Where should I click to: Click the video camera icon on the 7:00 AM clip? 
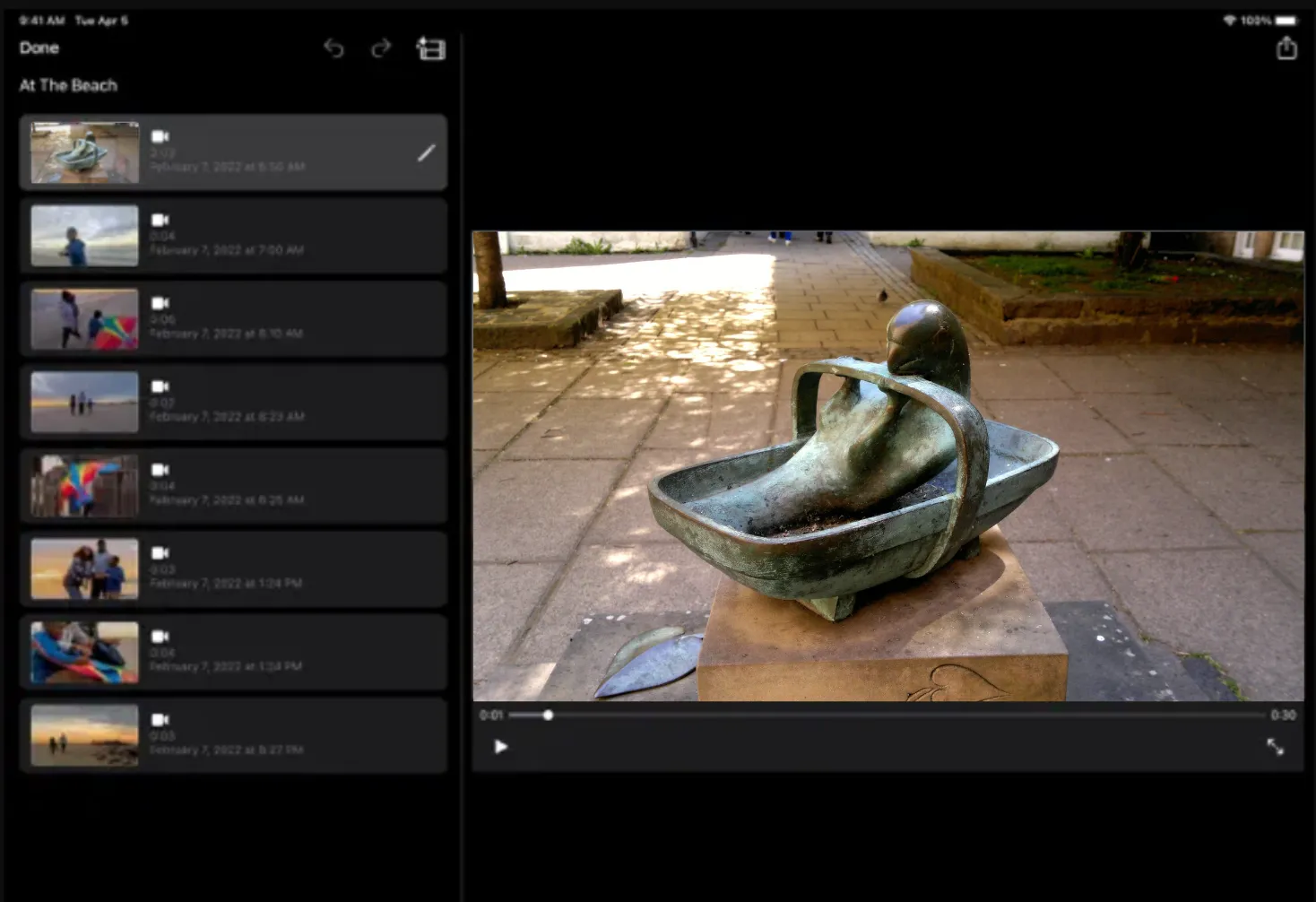click(160, 218)
